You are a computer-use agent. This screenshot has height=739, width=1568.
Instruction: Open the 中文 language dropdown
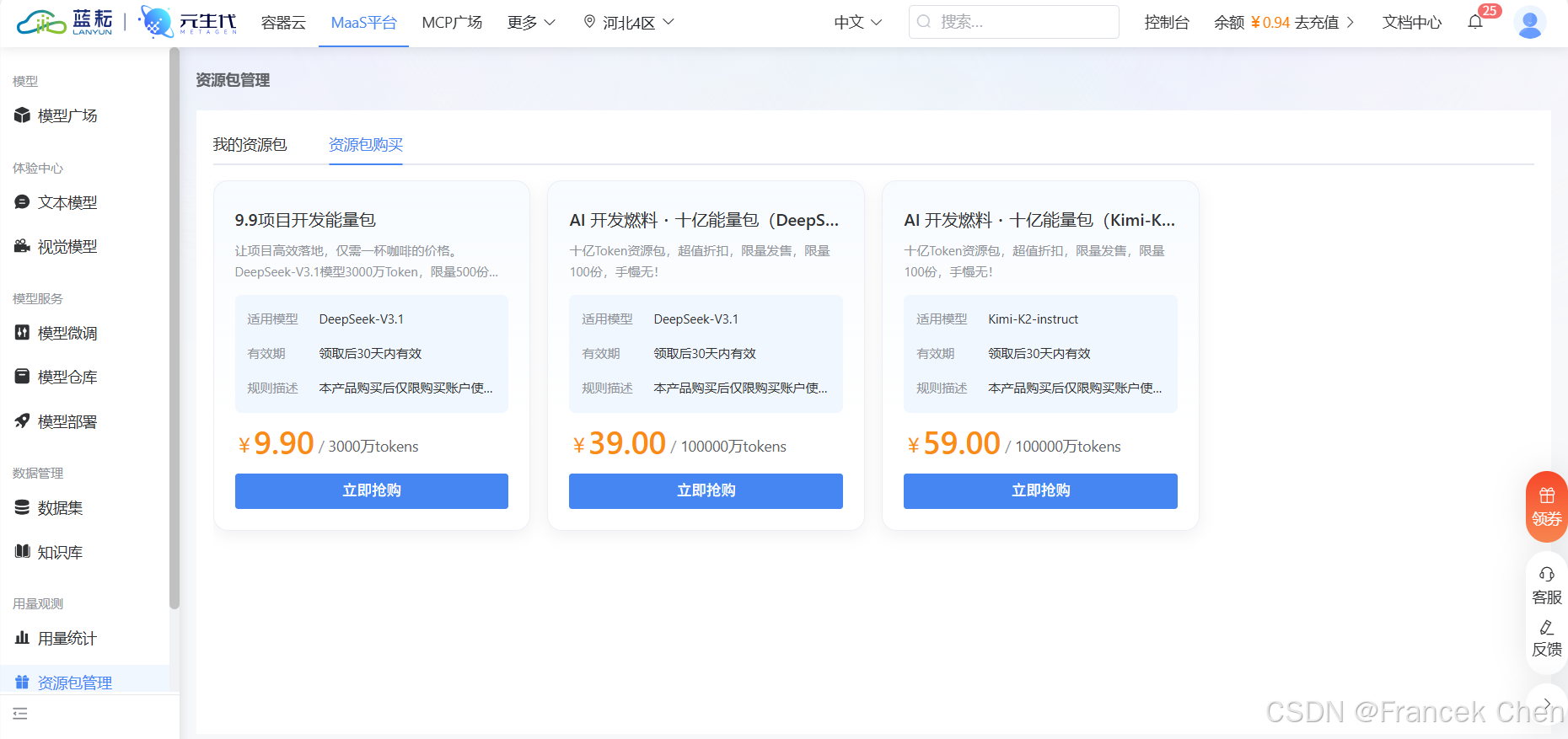(x=857, y=22)
